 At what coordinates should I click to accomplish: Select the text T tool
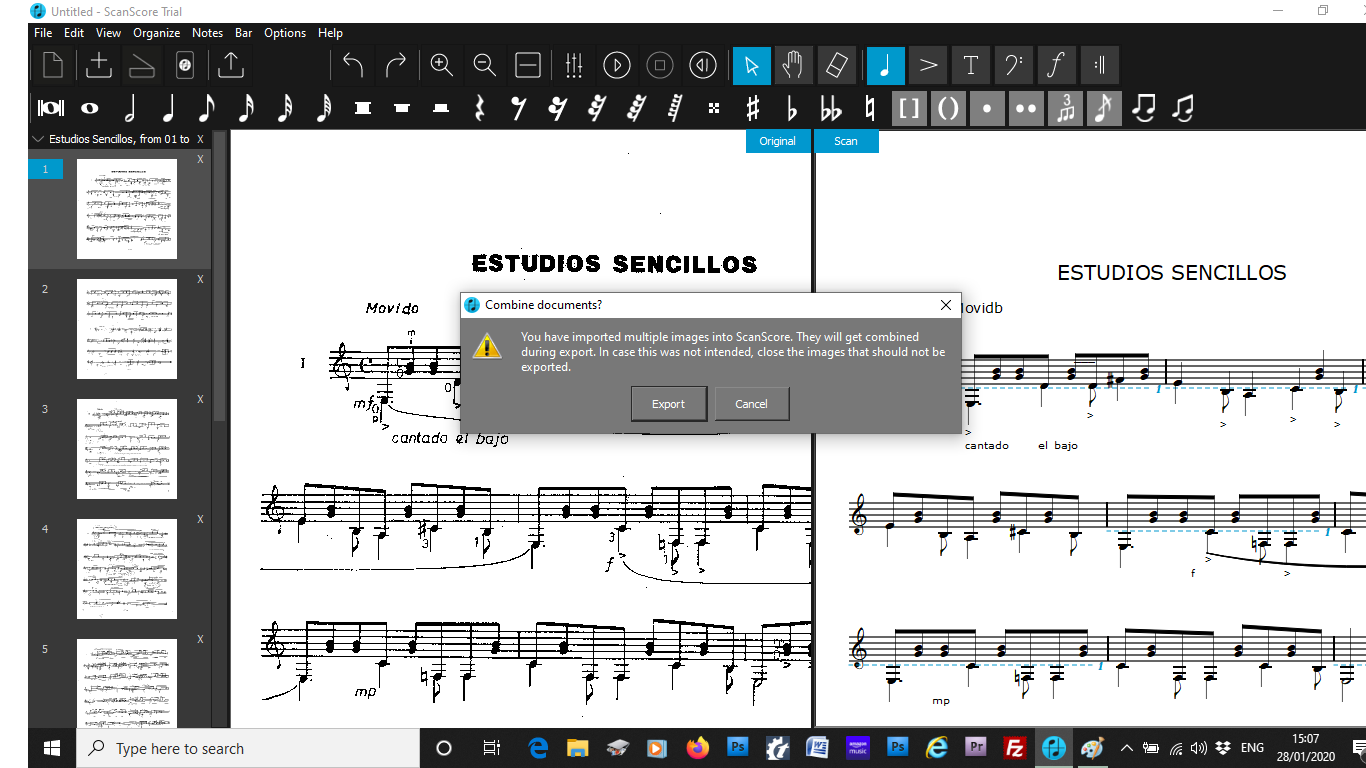click(970, 66)
